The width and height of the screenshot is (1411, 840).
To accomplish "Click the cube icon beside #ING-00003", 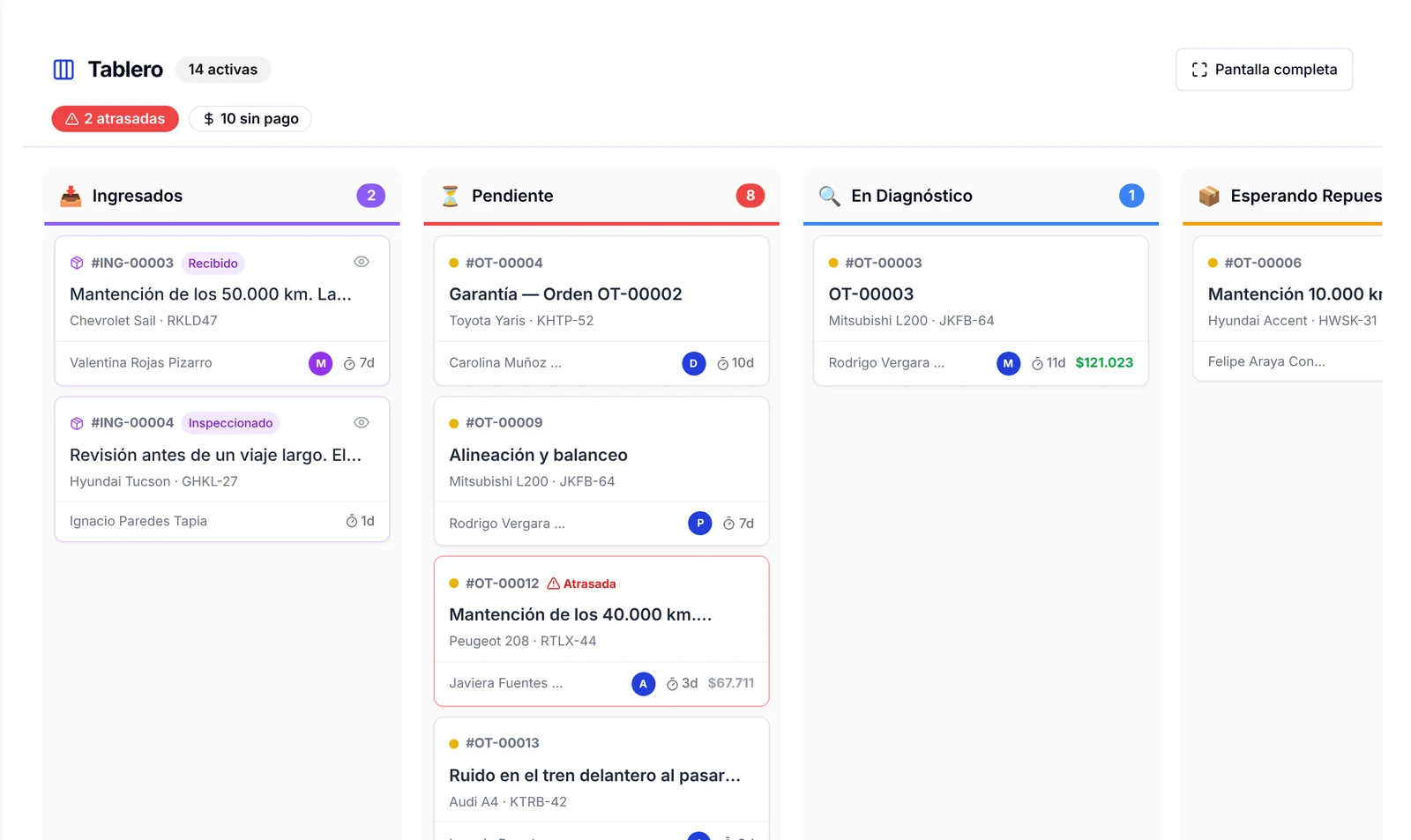I will (x=77, y=263).
